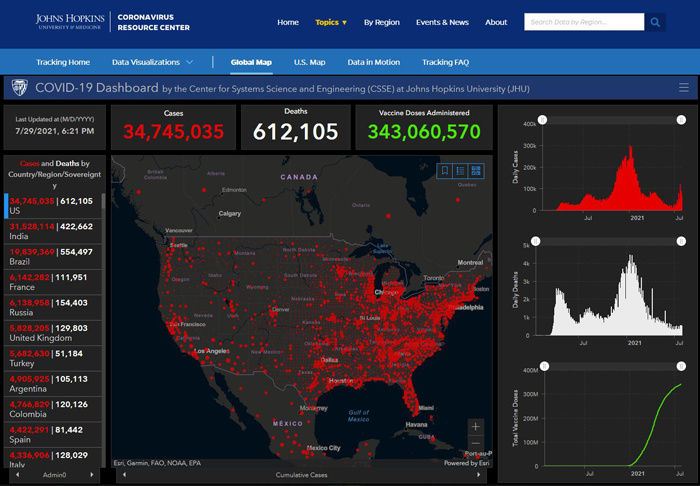Click the Cumulative Cases label below map

(301, 475)
